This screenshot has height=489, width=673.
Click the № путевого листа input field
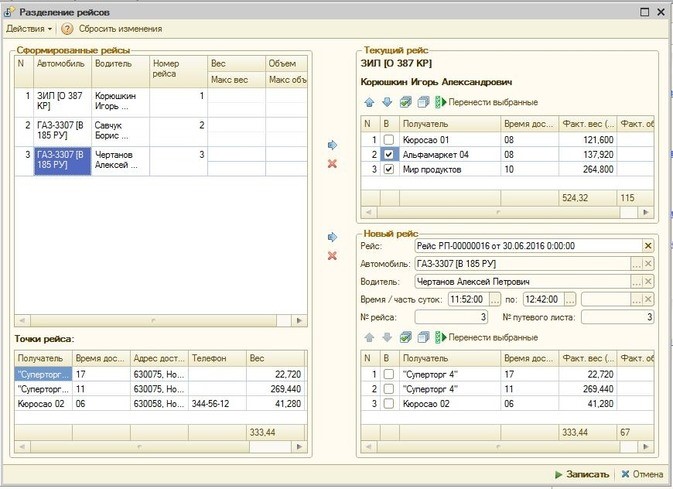pyautogui.click(x=618, y=317)
